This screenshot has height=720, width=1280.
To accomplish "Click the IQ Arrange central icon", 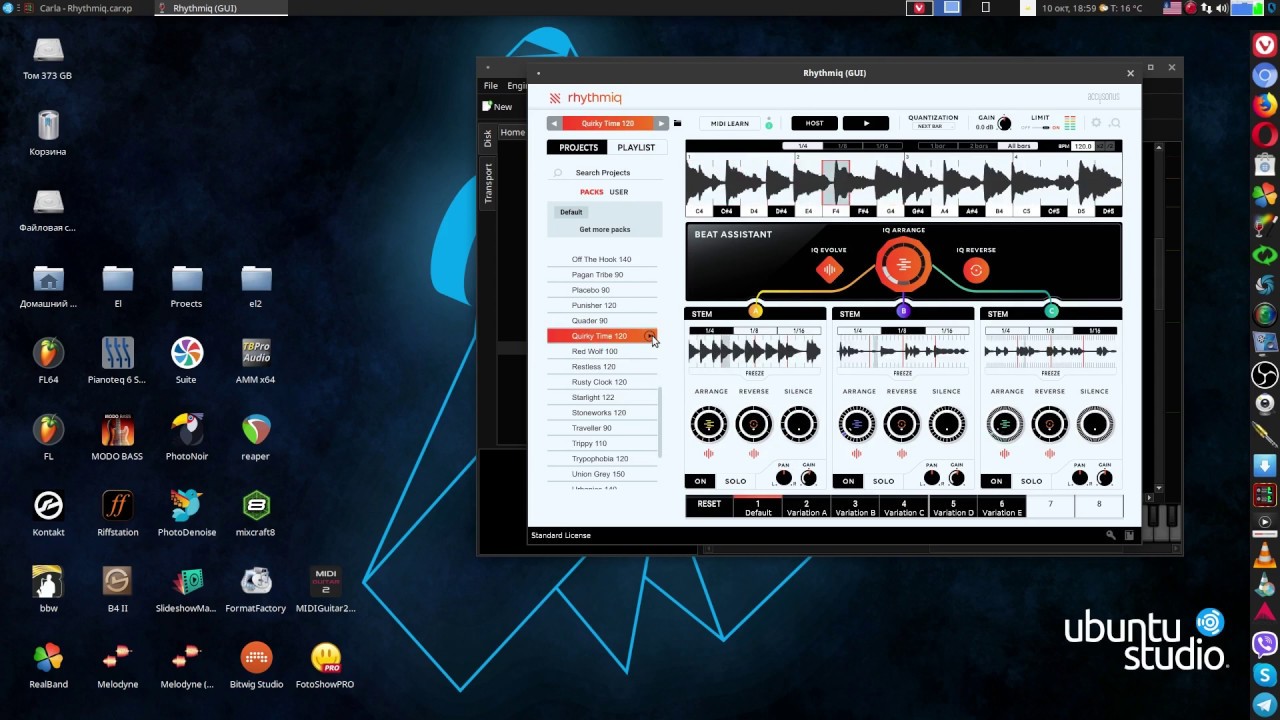I will click(903, 265).
